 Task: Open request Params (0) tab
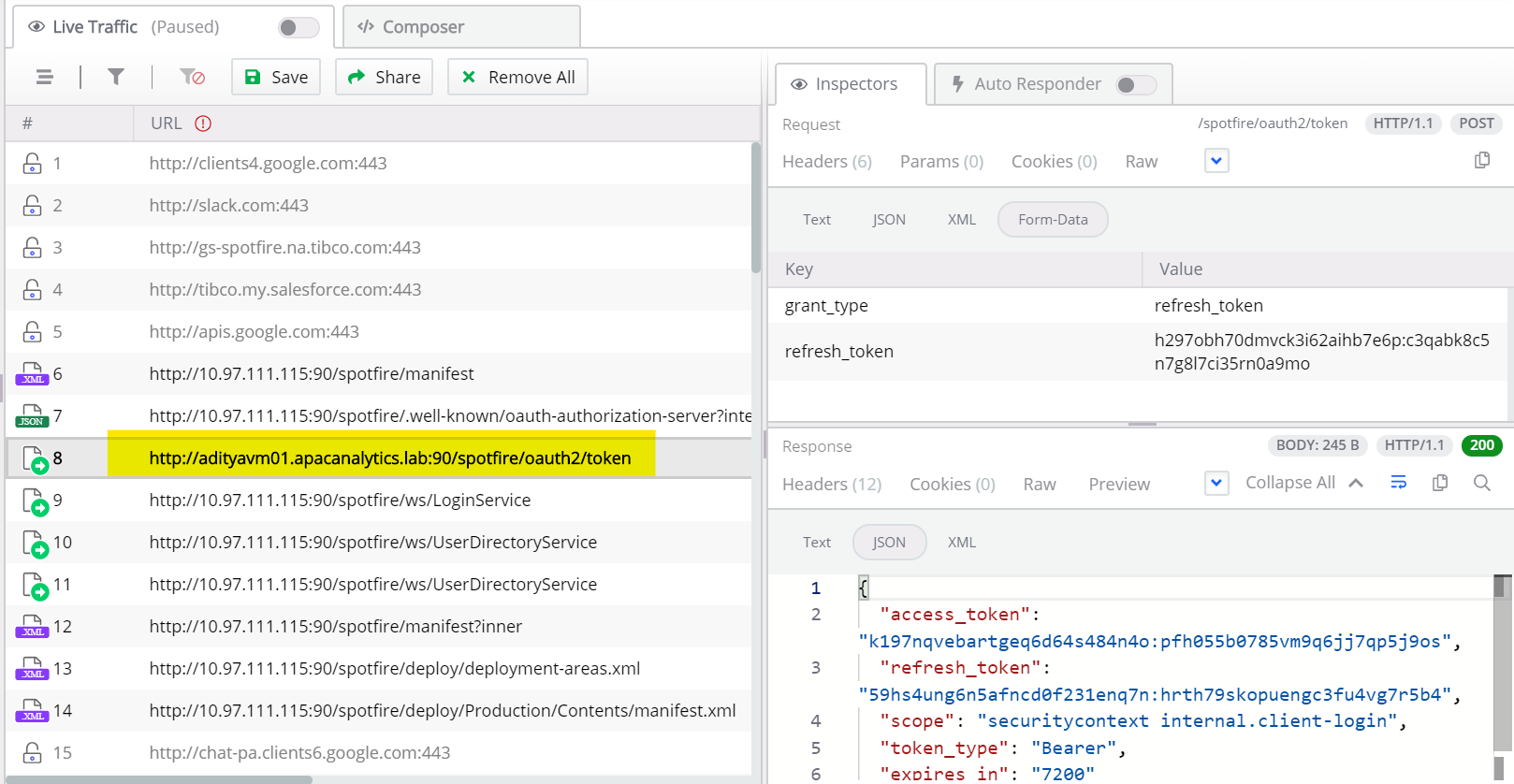pos(941,161)
